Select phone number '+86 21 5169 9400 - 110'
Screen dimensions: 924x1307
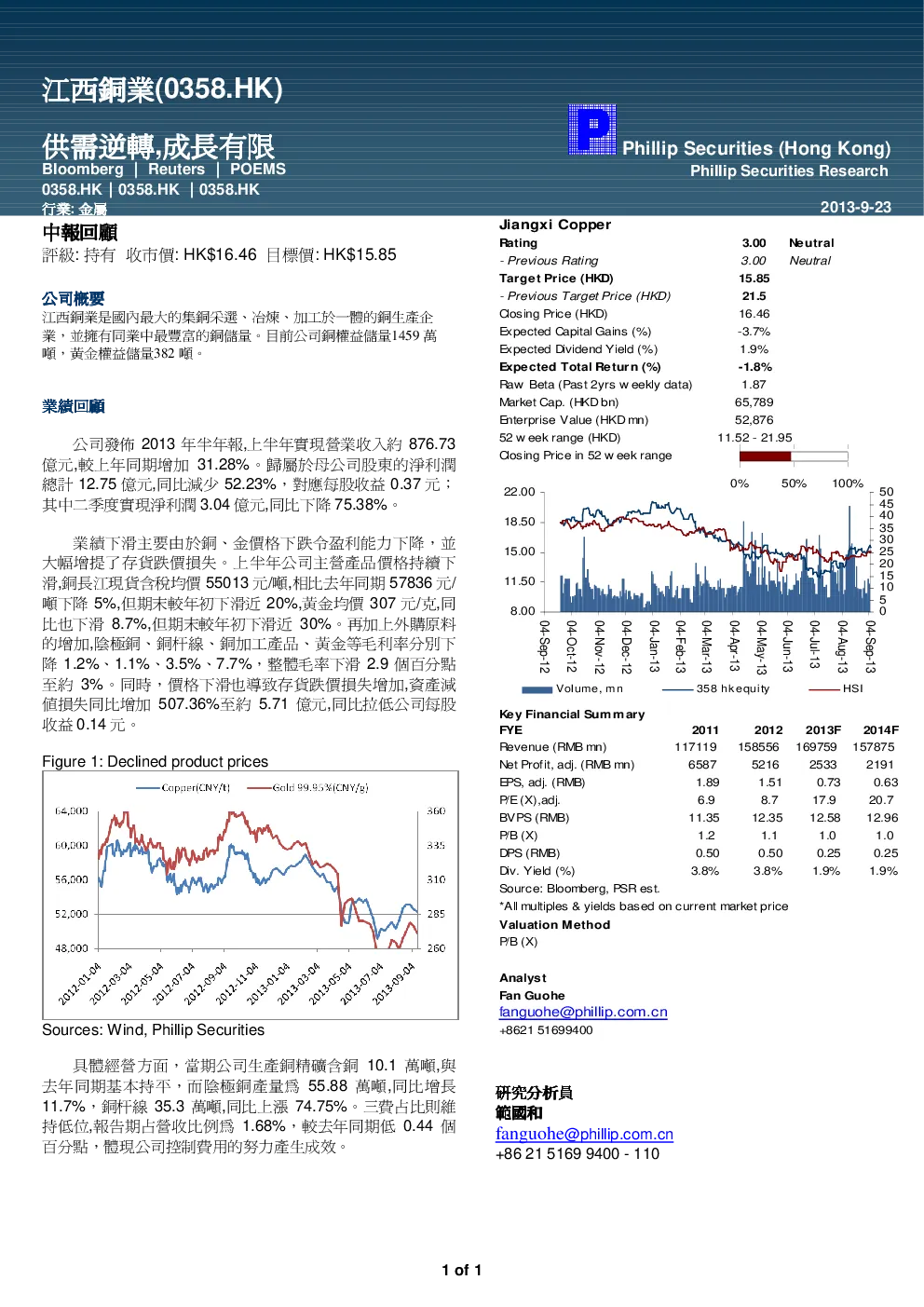click(x=577, y=1153)
